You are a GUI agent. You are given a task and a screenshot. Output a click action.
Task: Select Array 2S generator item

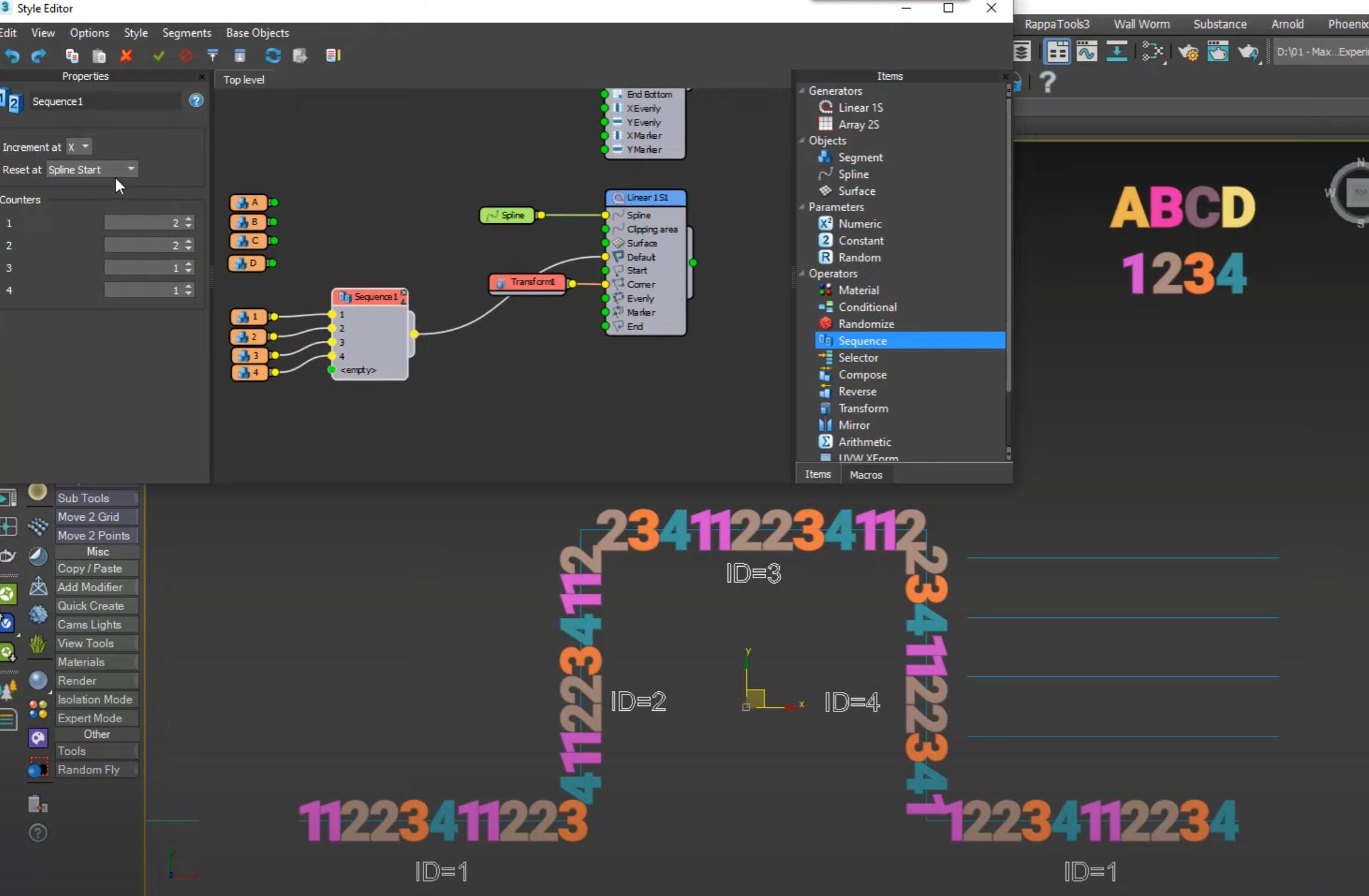(858, 124)
